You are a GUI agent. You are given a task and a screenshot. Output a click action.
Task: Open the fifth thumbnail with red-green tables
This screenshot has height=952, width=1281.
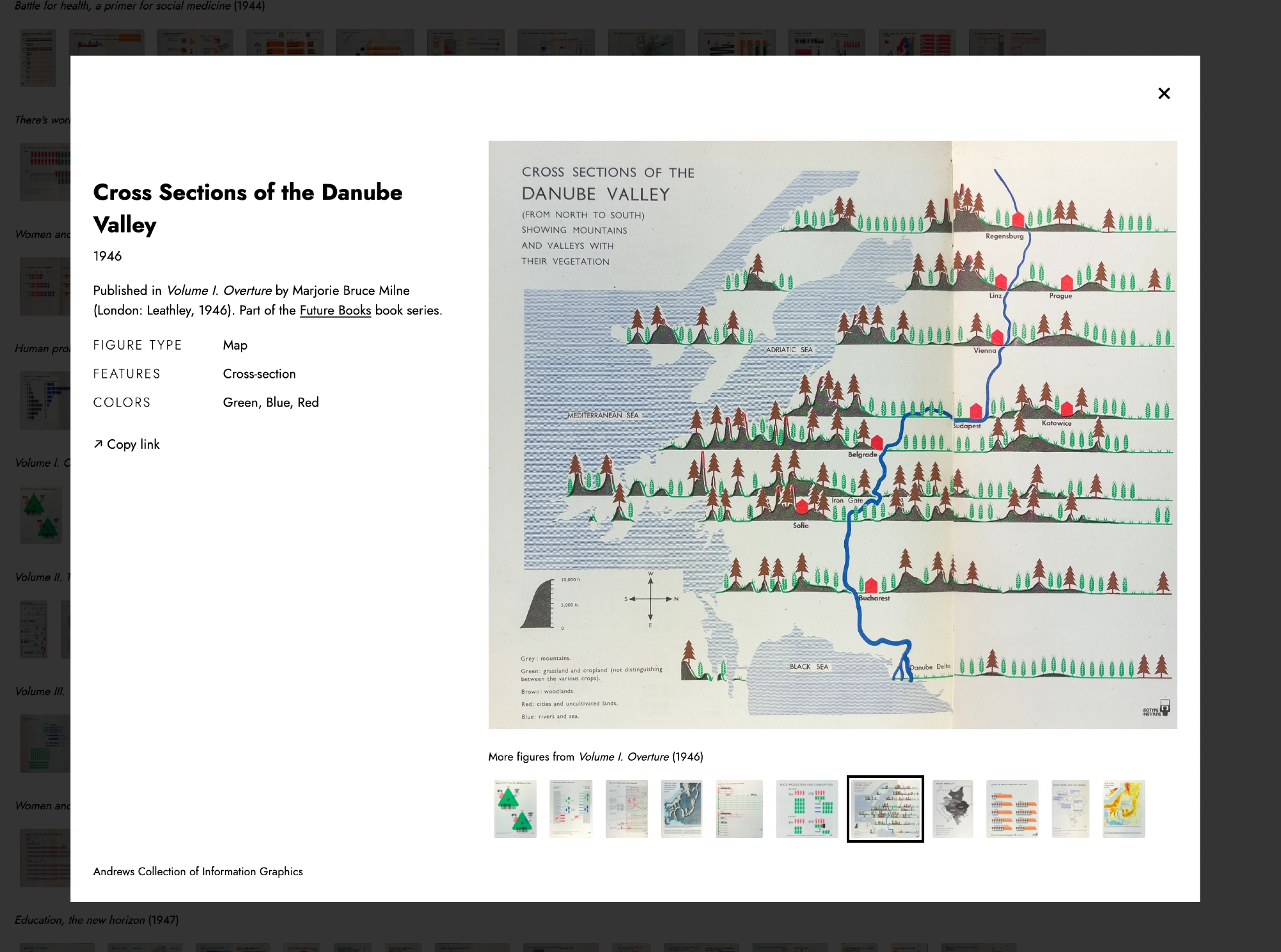coord(739,809)
